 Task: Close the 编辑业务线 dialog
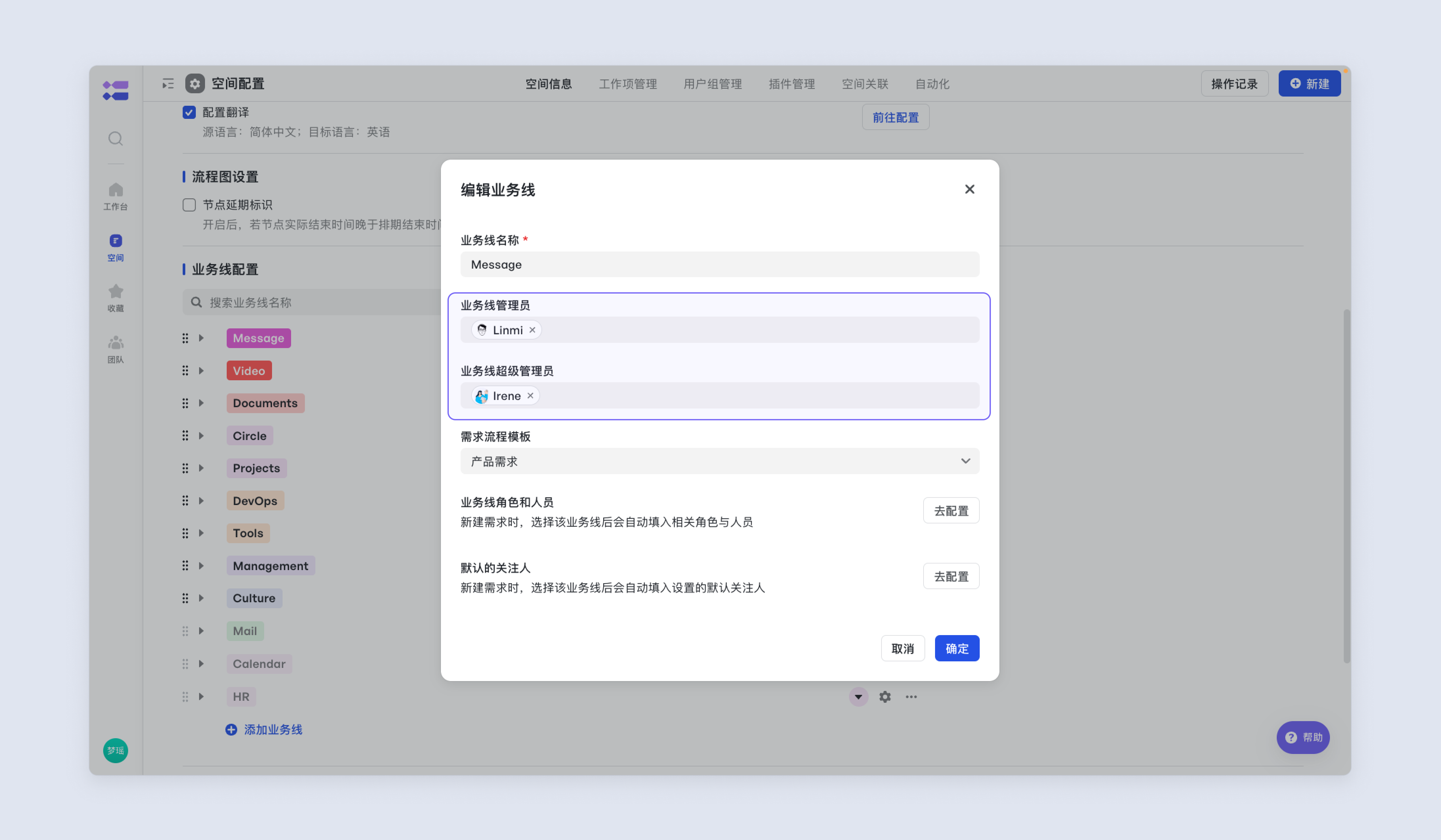(x=969, y=189)
